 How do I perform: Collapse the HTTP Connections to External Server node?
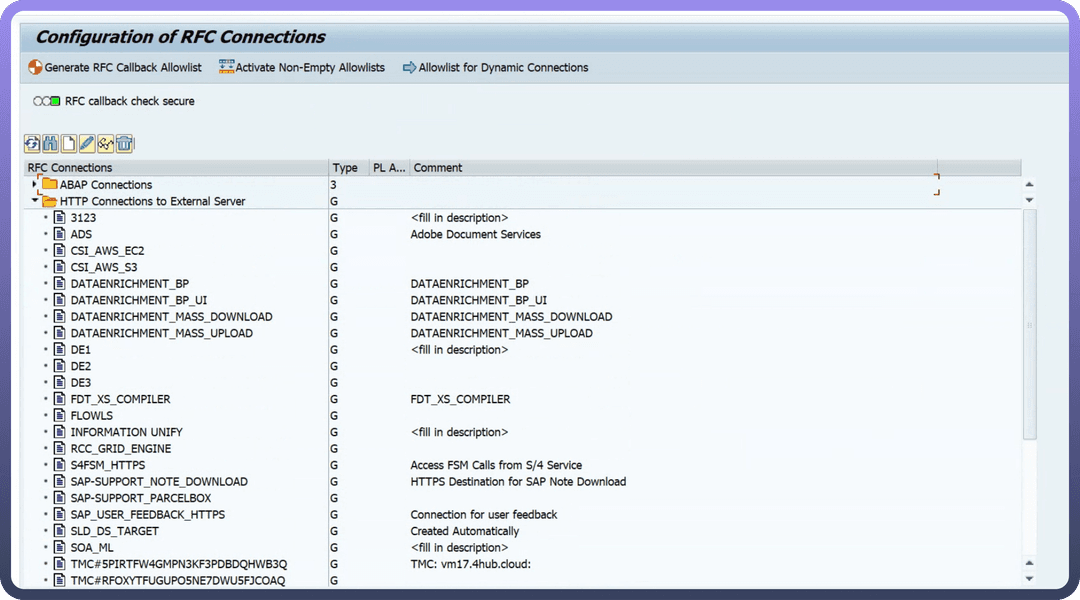pos(35,201)
